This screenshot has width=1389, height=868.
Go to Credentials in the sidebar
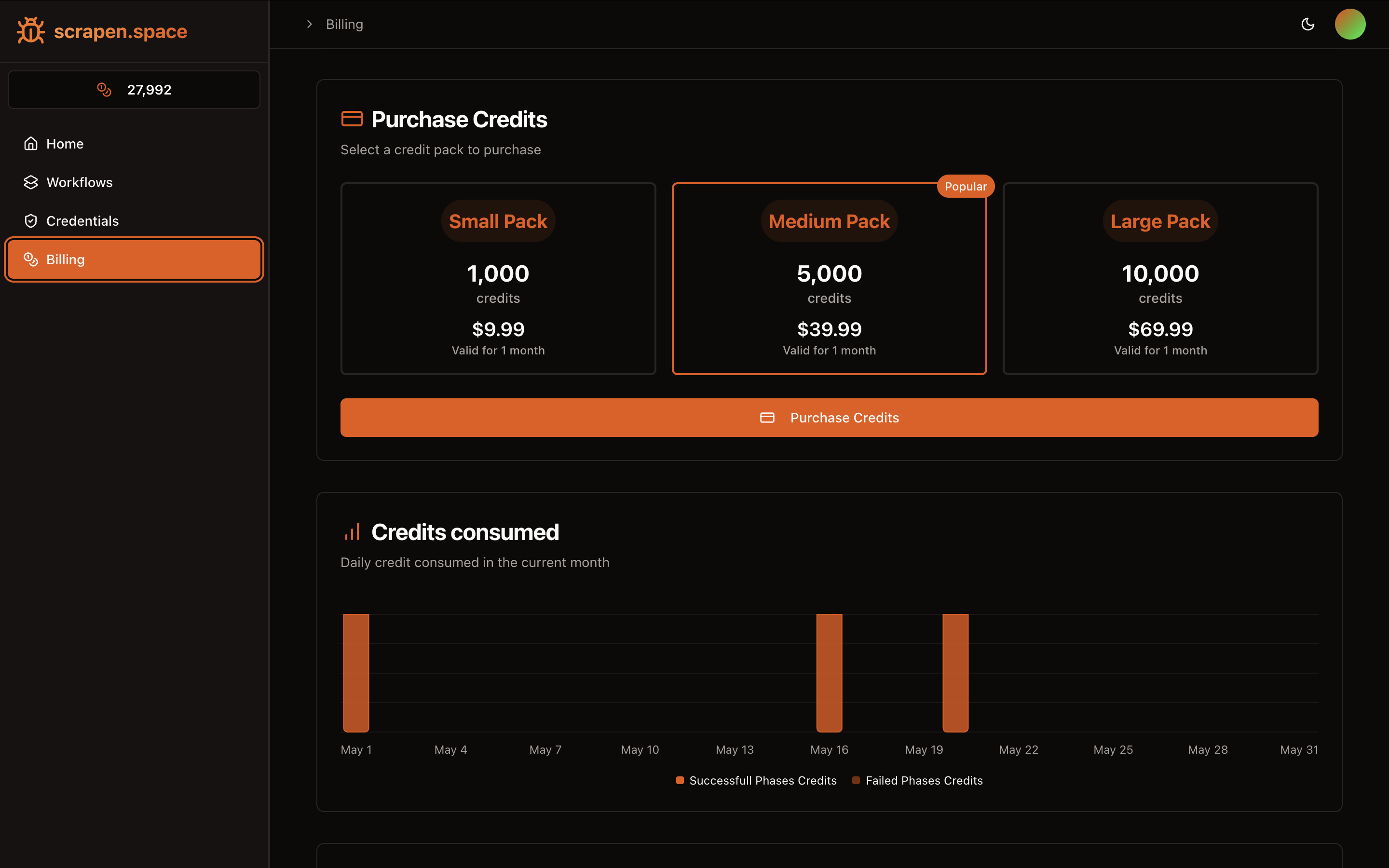click(x=82, y=221)
